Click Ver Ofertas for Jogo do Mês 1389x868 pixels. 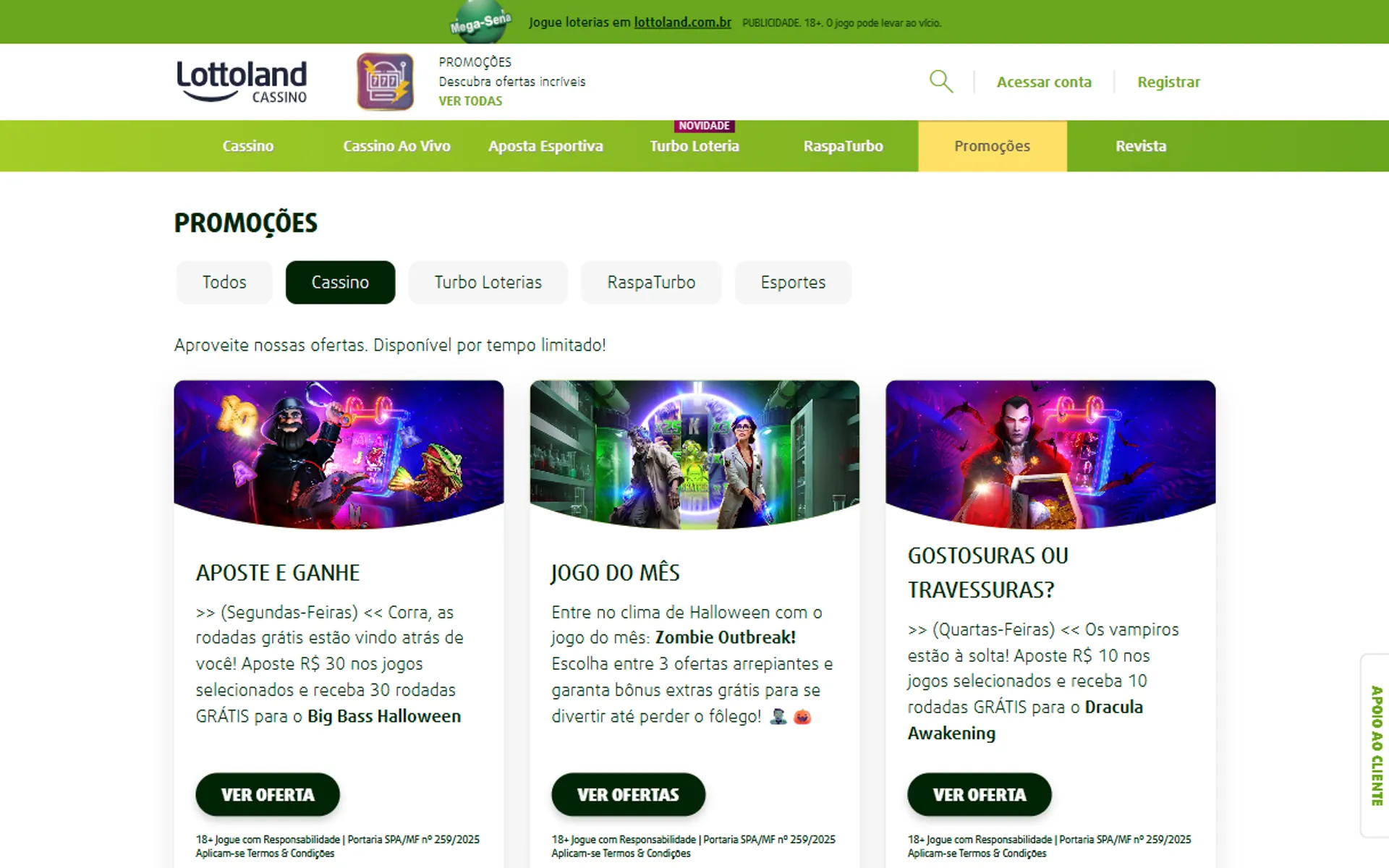point(628,794)
